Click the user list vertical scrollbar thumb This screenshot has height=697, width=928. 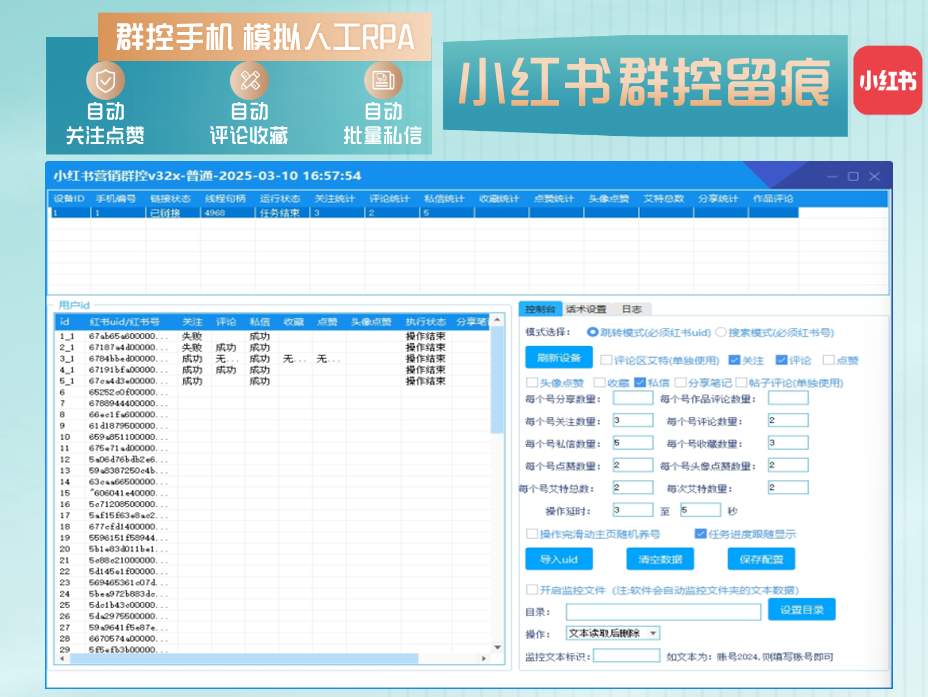(x=497, y=379)
